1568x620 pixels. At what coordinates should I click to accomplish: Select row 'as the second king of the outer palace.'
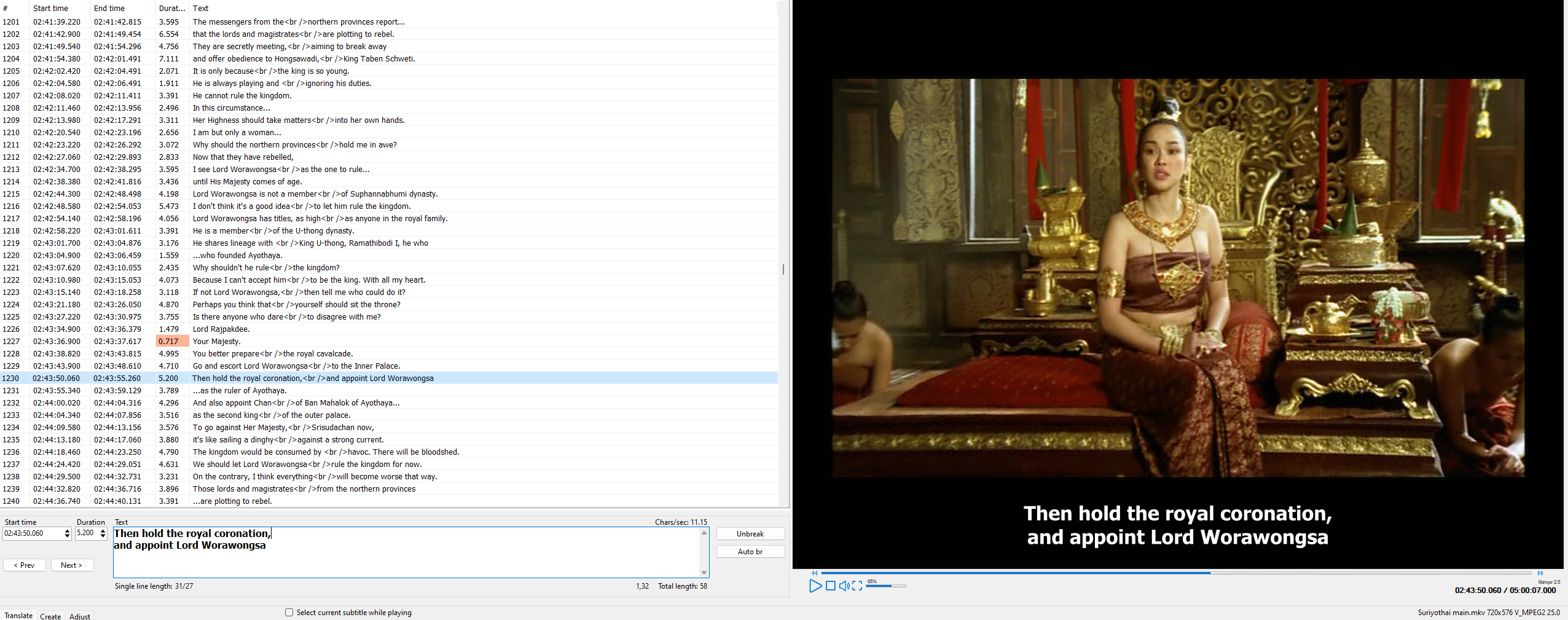click(x=389, y=415)
